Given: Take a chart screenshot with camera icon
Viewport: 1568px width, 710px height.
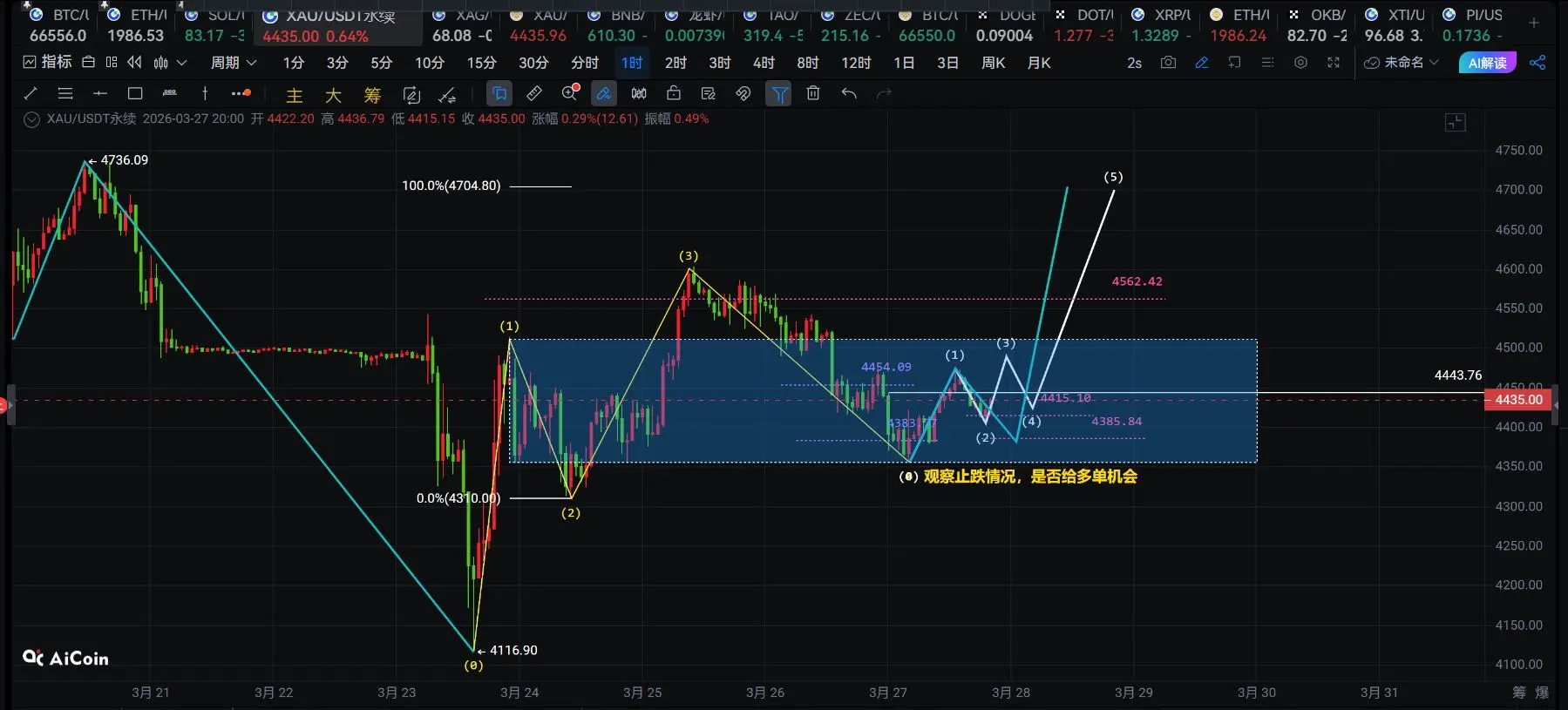Looking at the screenshot, I should click(1168, 63).
